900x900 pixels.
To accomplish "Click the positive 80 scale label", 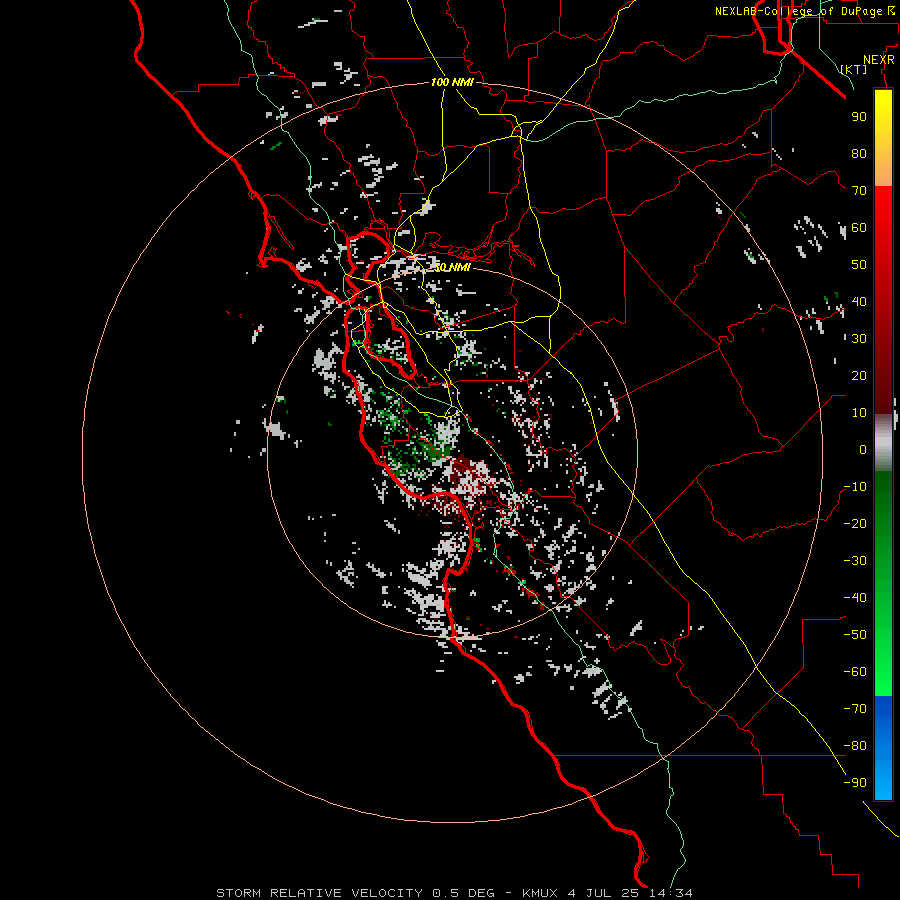I will pos(859,153).
